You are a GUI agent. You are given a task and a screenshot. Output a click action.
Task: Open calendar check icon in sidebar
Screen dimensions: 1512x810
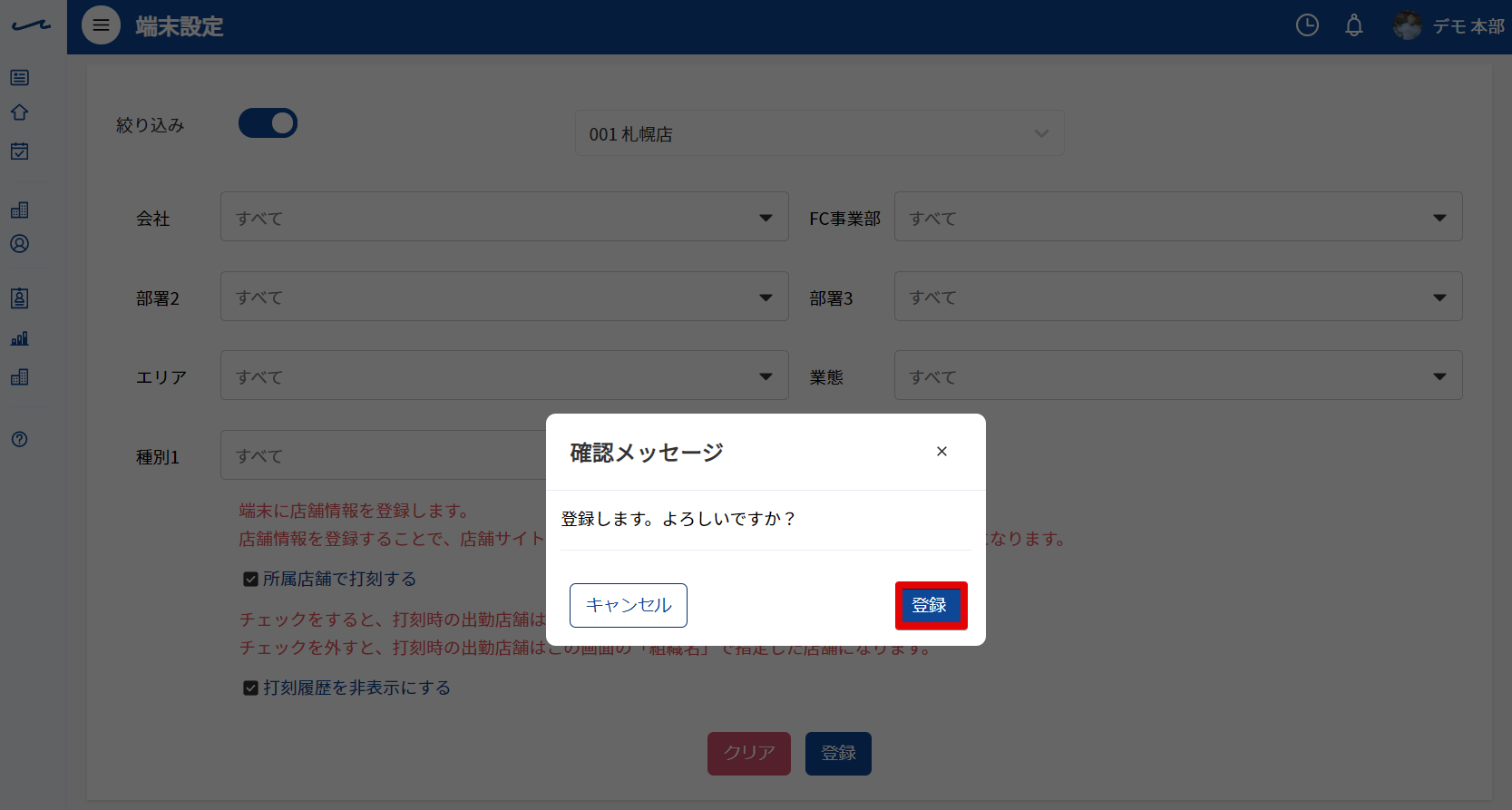[19, 151]
